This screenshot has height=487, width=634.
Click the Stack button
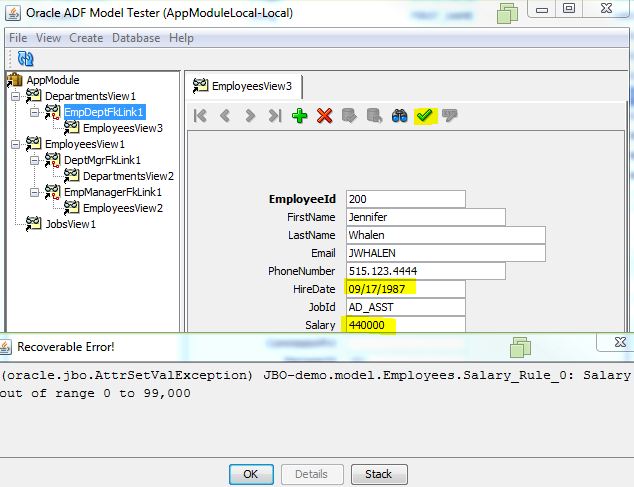pos(379,474)
